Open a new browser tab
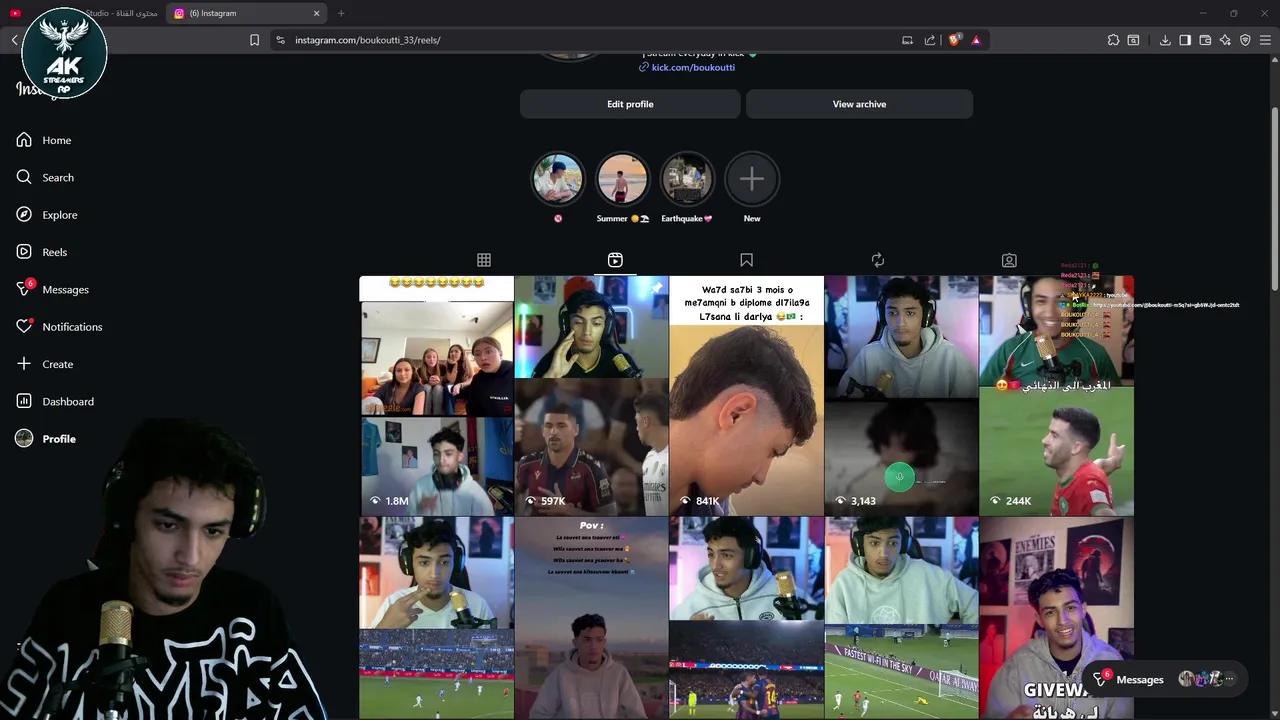The width and height of the screenshot is (1280, 720). click(x=341, y=13)
